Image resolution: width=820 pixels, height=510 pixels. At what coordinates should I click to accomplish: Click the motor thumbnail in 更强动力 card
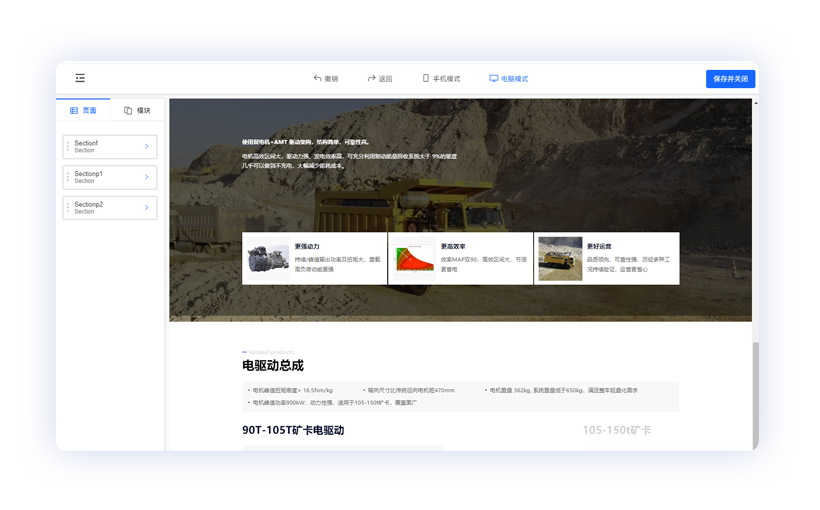[268, 258]
